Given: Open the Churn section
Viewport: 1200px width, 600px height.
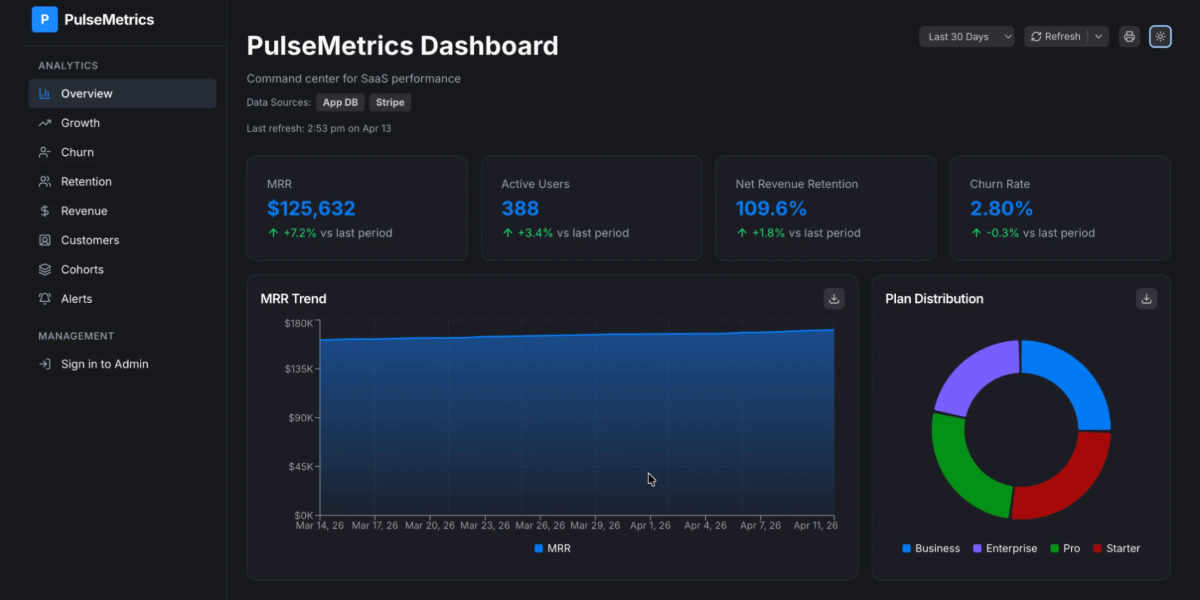Looking at the screenshot, I should 123,152.
